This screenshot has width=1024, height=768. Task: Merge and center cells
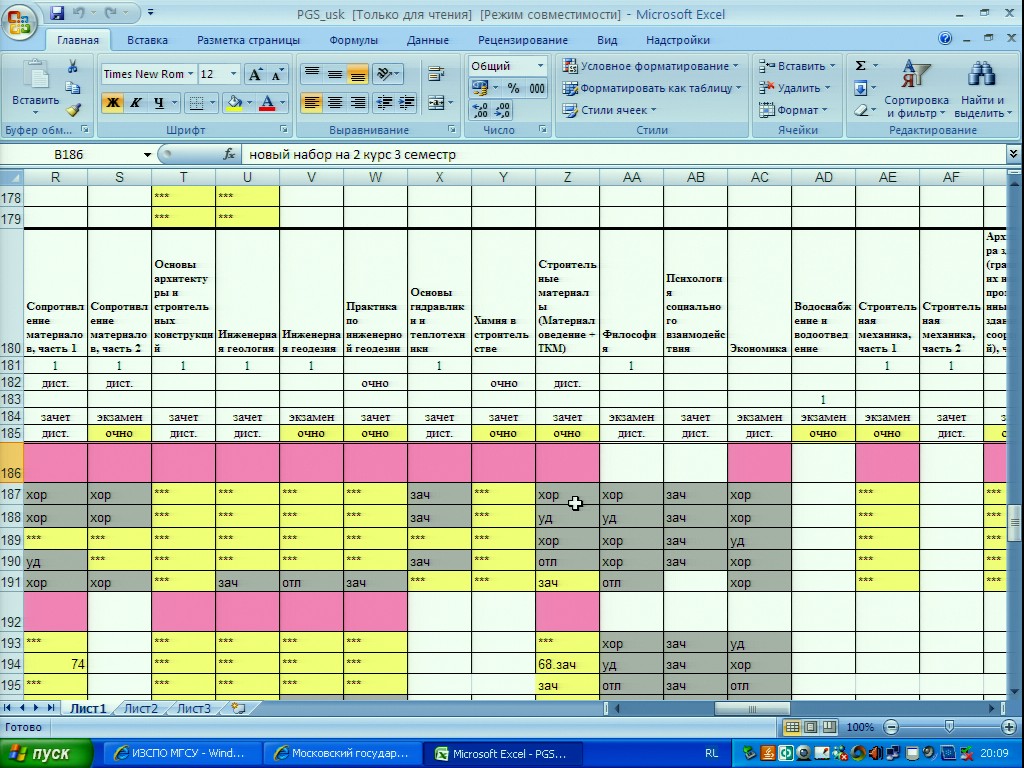click(x=436, y=103)
